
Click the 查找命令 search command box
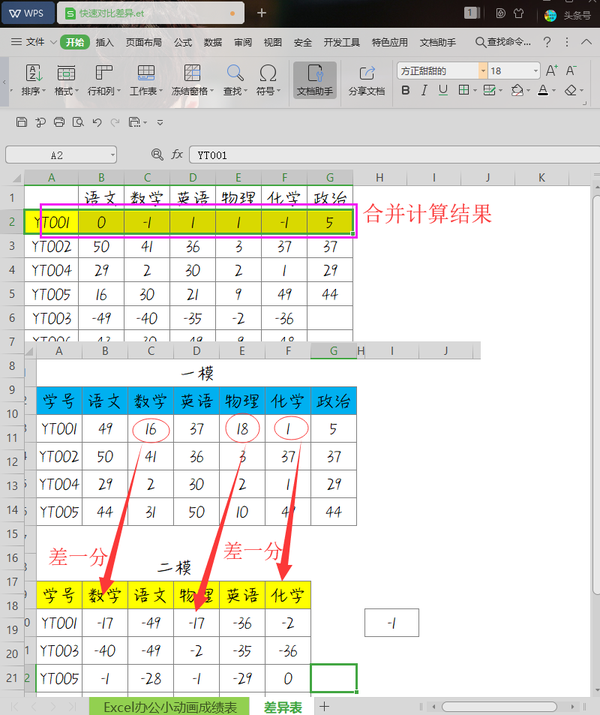503,42
